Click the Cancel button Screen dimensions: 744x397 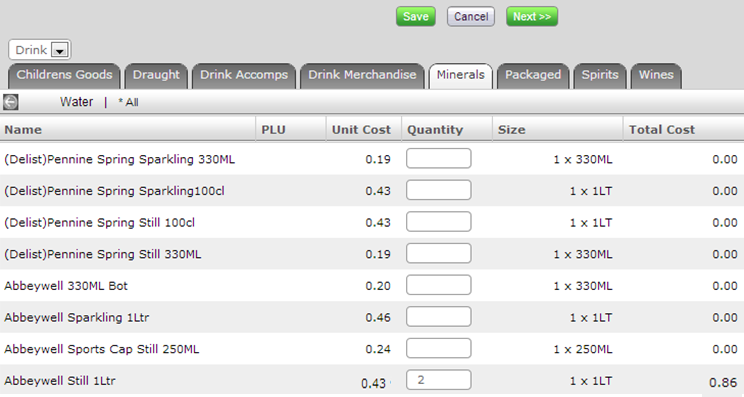(x=471, y=17)
